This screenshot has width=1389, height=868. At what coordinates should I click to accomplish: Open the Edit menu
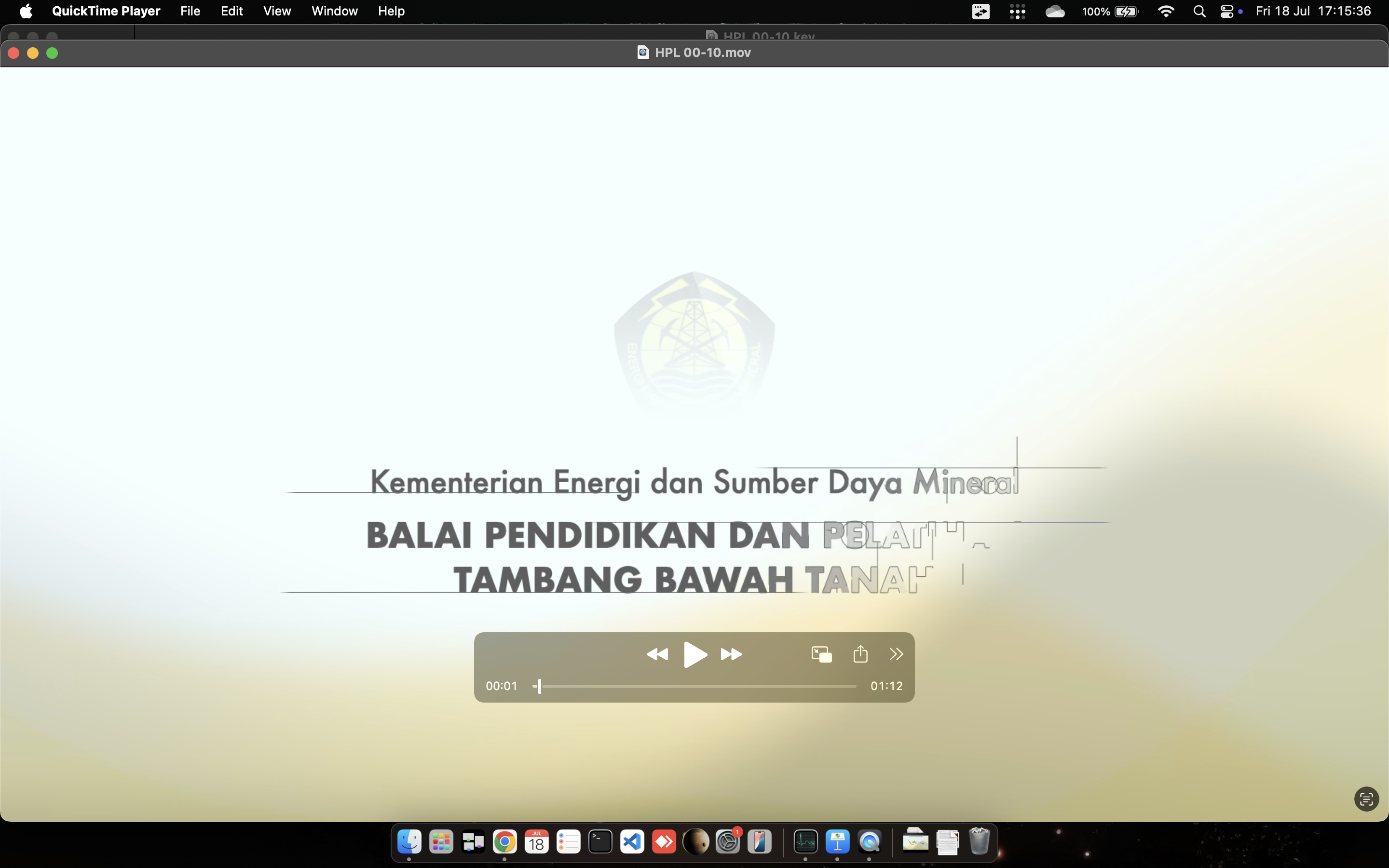point(232,11)
